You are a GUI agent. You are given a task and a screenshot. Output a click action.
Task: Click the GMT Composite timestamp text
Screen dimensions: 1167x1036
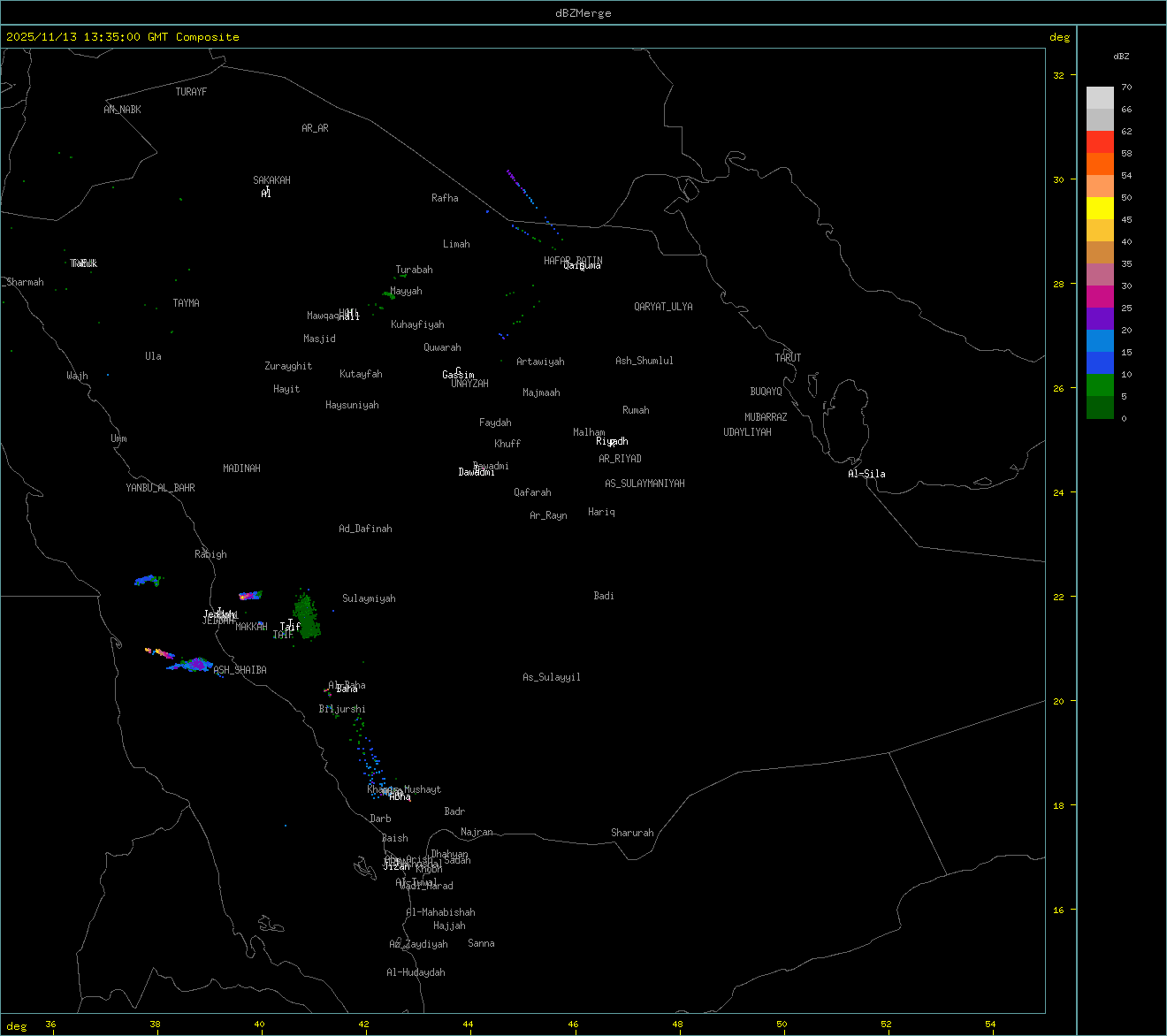pos(123,37)
